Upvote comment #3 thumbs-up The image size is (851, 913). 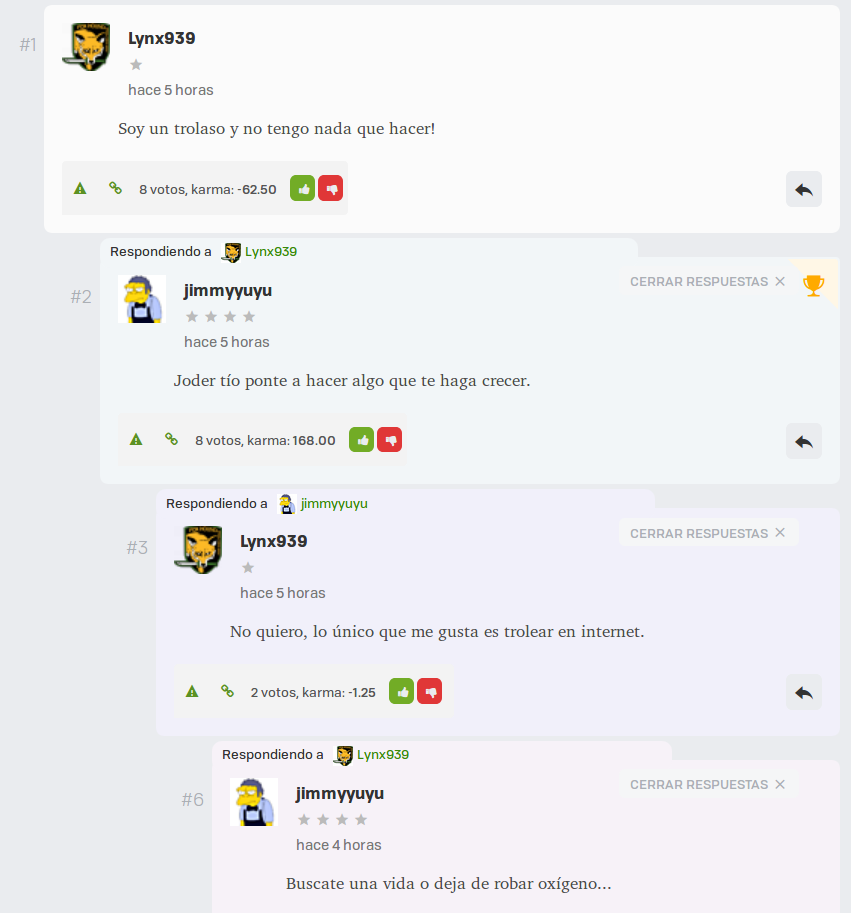pos(402,691)
